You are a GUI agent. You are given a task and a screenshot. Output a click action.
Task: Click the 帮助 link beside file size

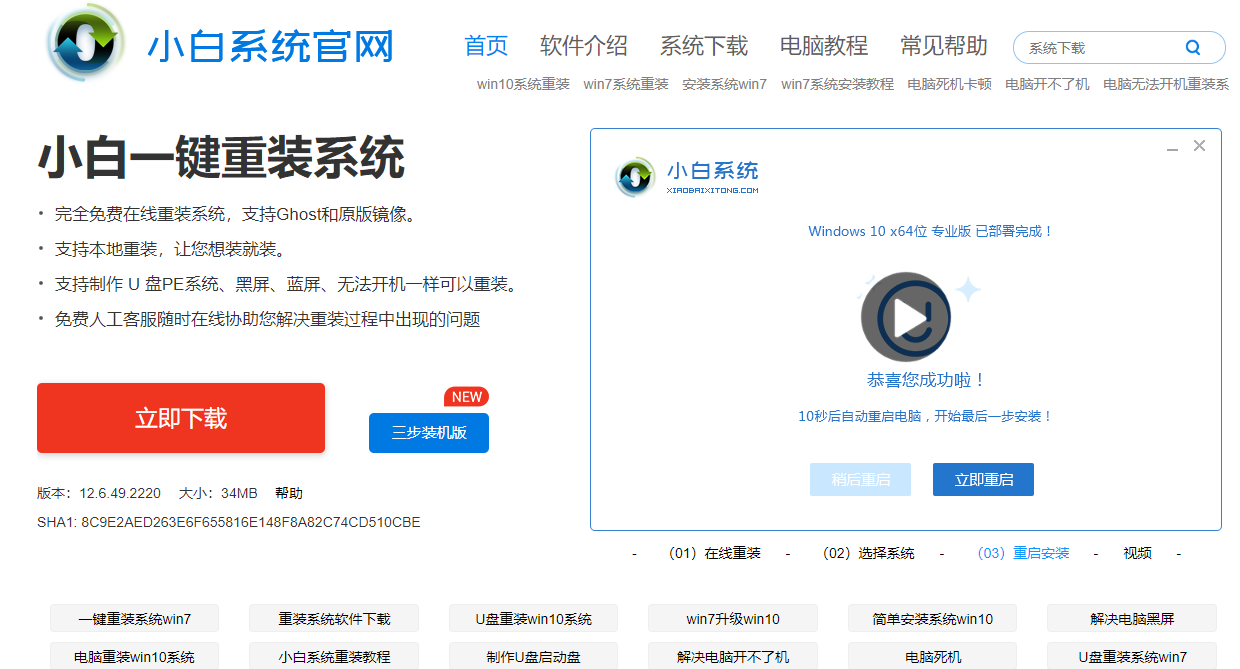point(289,493)
